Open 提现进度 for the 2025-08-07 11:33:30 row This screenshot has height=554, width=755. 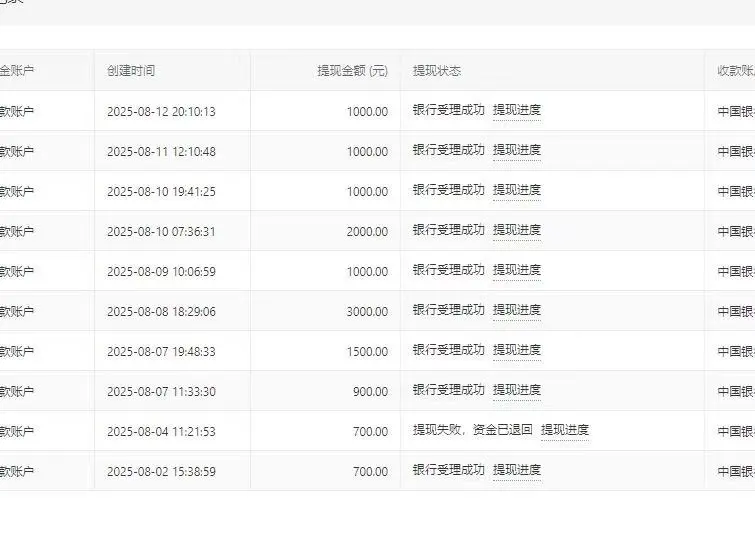pos(517,390)
